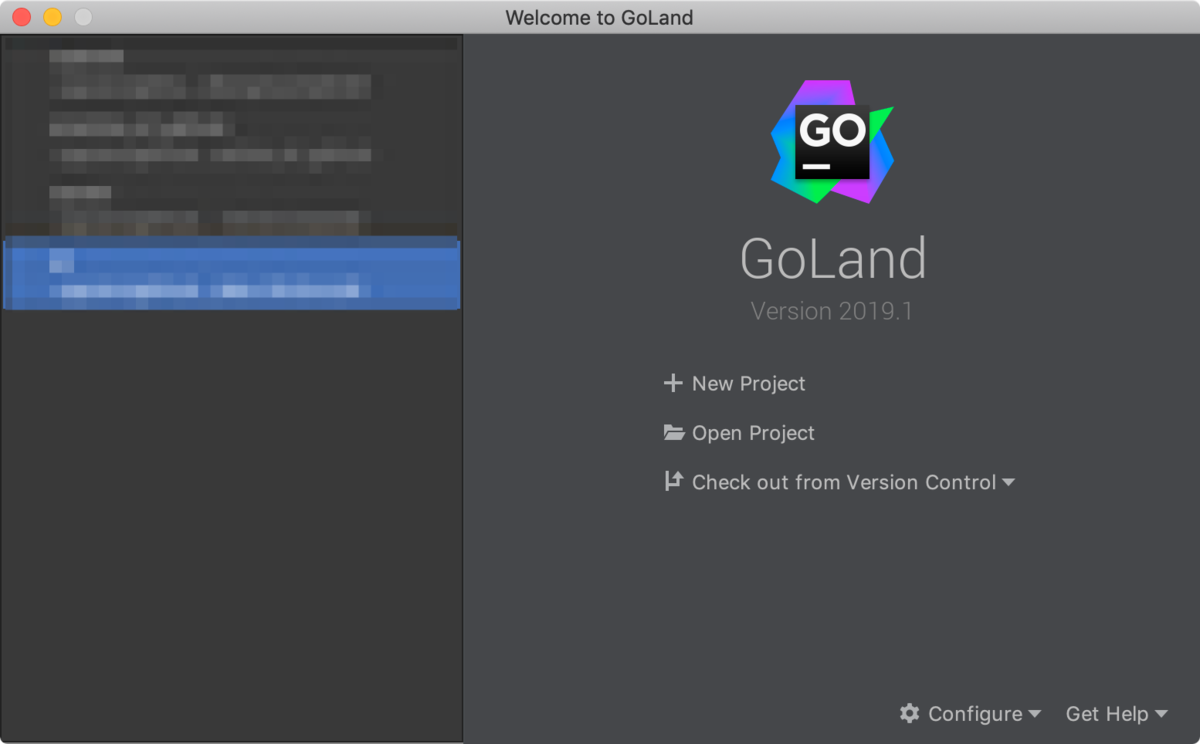Image resolution: width=1200 pixels, height=744 pixels.
Task: Create a New Project
Action: tap(748, 383)
